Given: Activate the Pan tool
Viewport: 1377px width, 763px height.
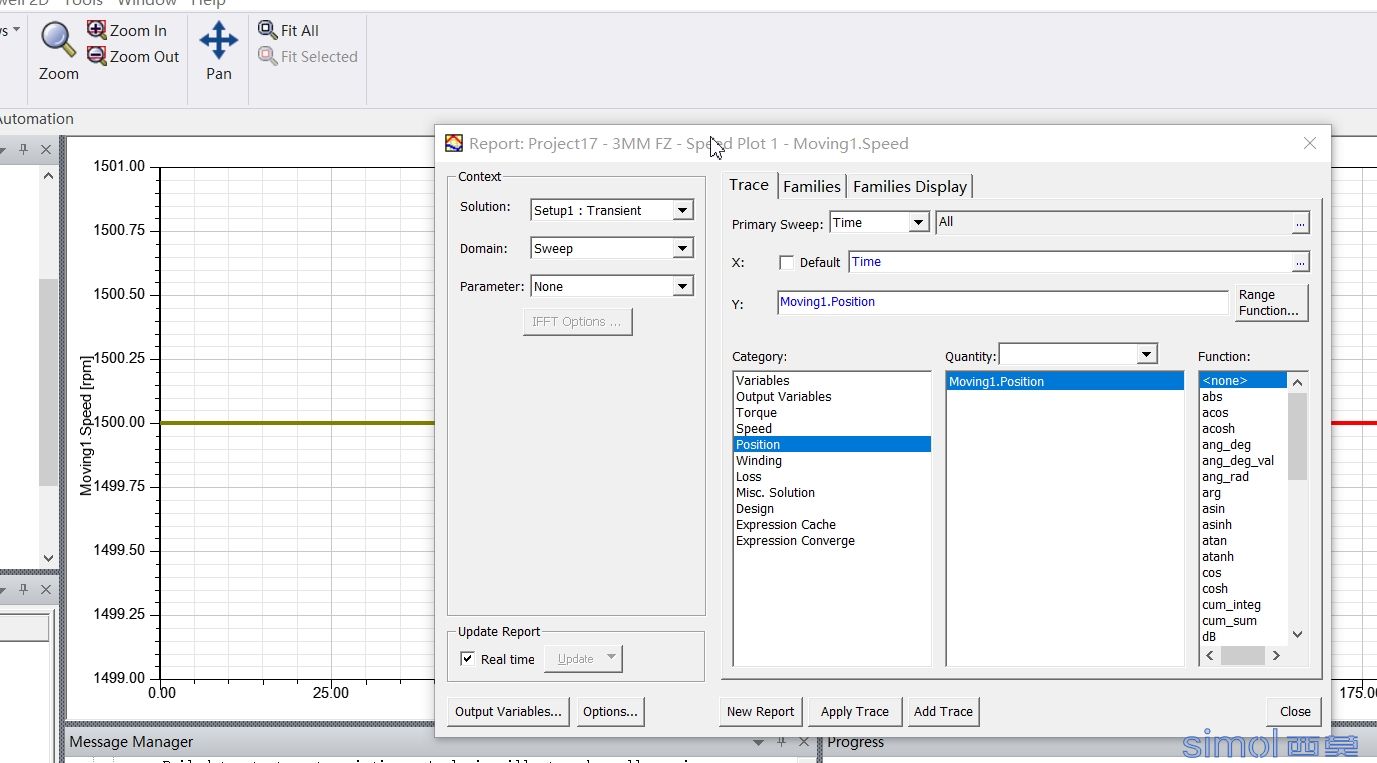Looking at the screenshot, I should pyautogui.click(x=218, y=52).
